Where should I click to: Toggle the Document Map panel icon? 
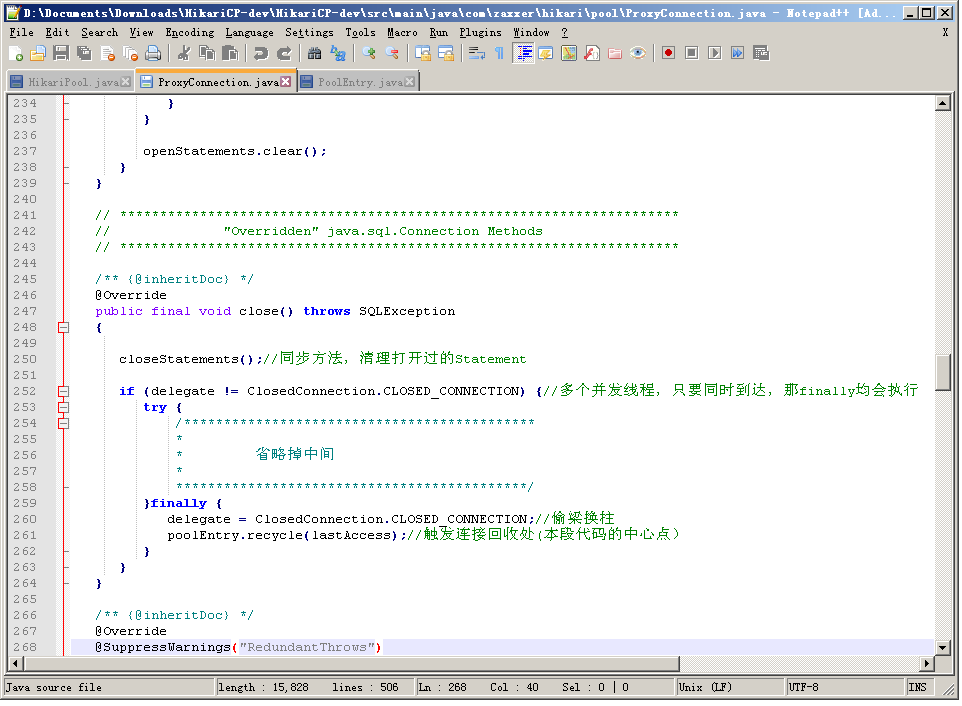pyautogui.click(x=569, y=54)
